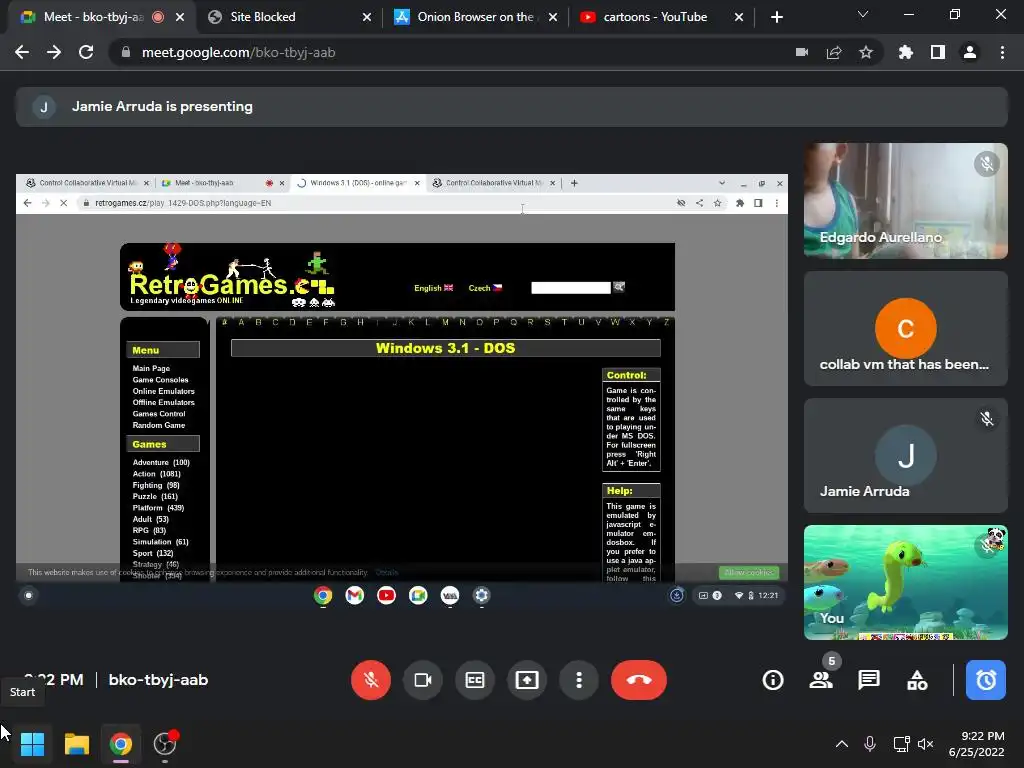Click the meeting code bko-tbyj-aab text
This screenshot has height=768, width=1024.
tap(158, 680)
